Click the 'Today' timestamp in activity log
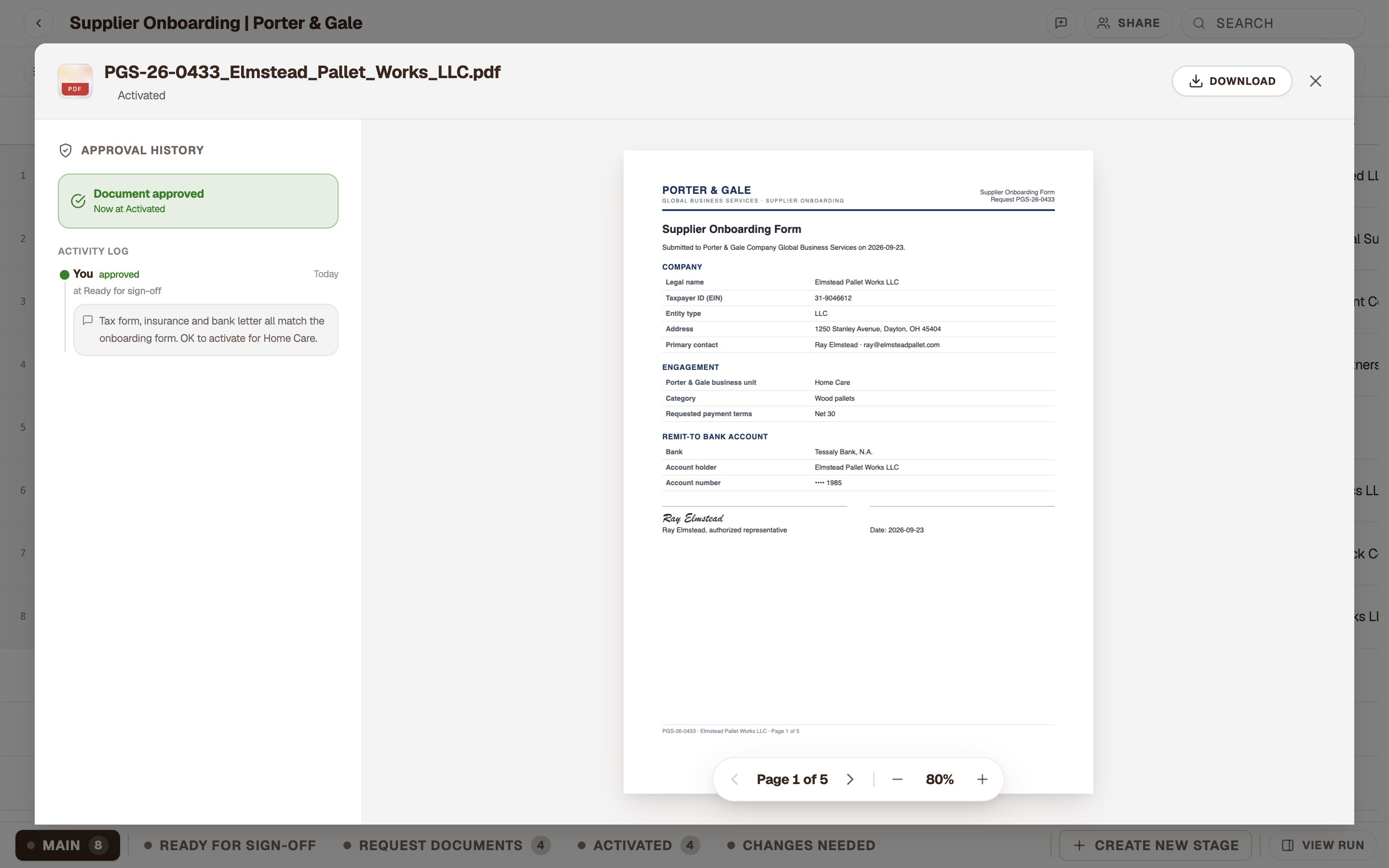The width and height of the screenshot is (1389, 868). click(x=326, y=274)
